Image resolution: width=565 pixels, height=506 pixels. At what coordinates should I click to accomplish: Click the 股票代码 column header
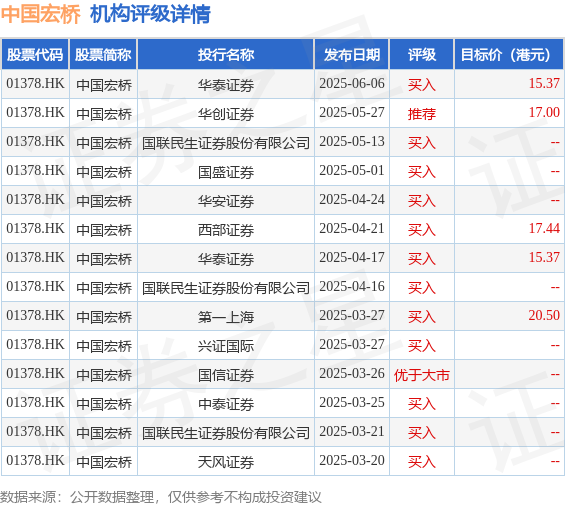click(x=35, y=54)
